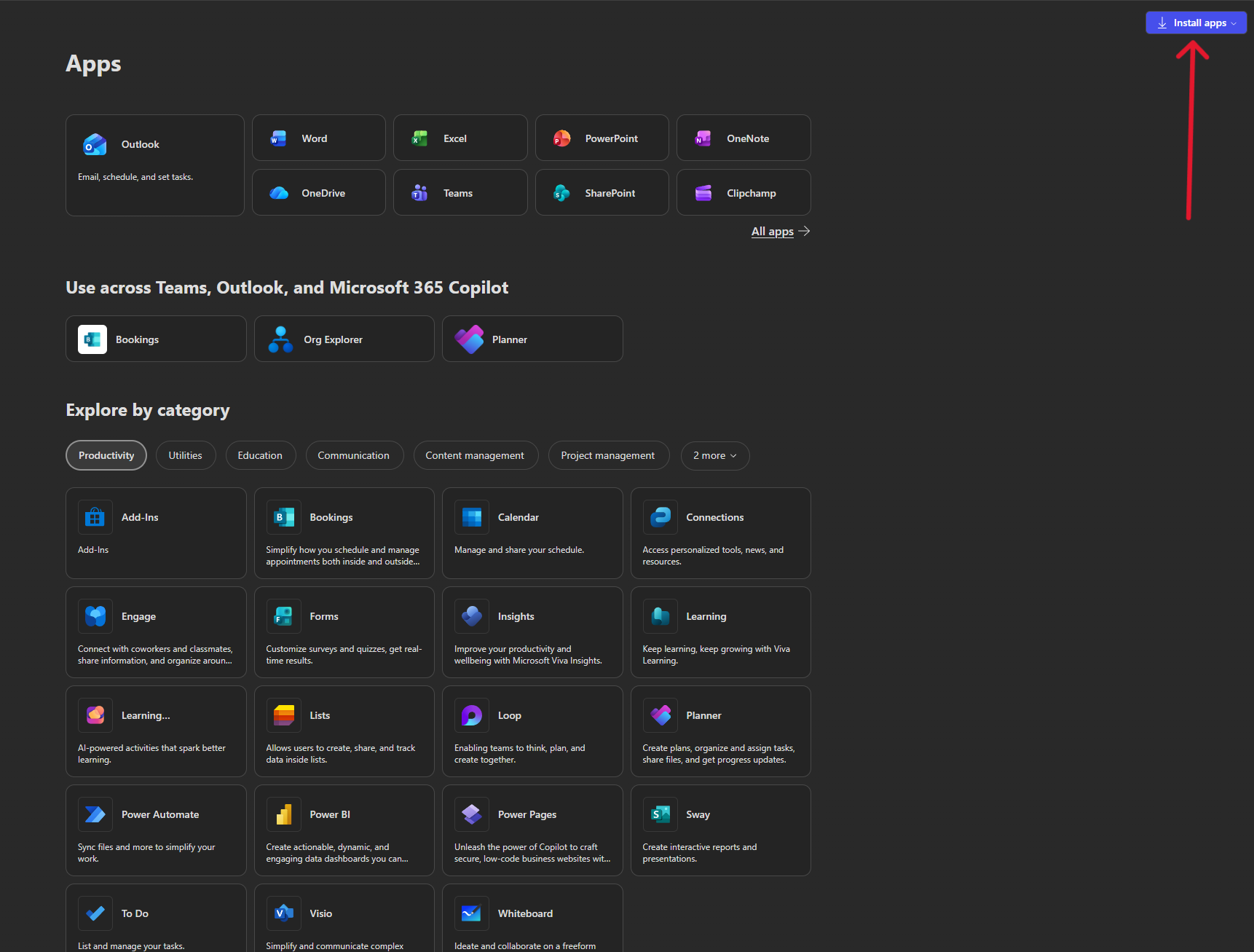Open Bookings under Use across Teams section

tap(156, 339)
